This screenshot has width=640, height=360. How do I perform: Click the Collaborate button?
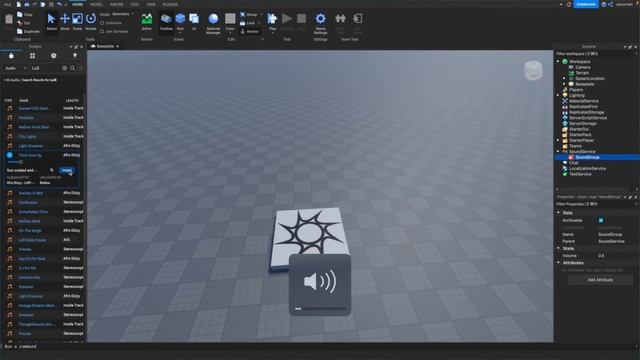coord(586,4)
